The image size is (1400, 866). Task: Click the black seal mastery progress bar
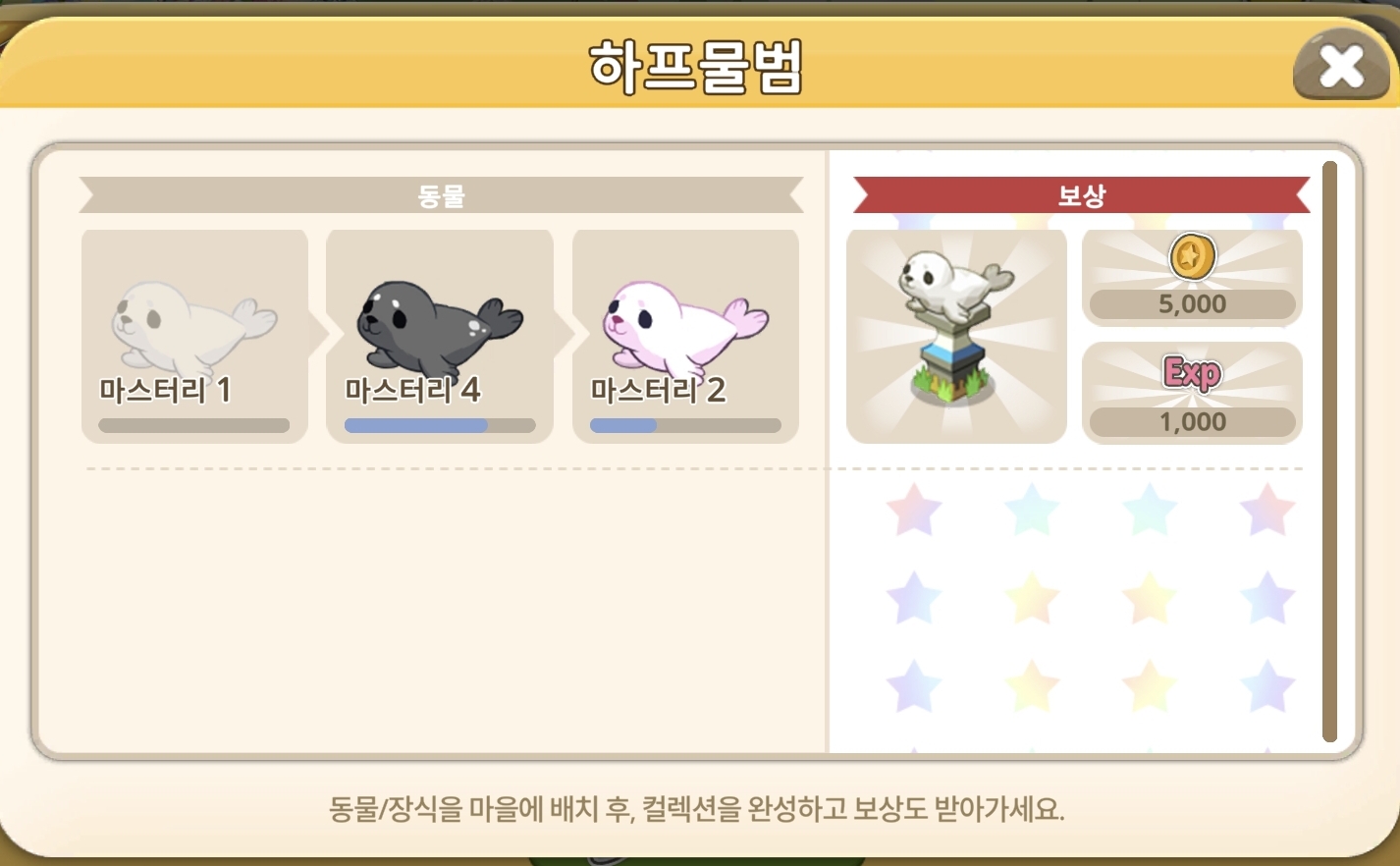(x=440, y=425)
